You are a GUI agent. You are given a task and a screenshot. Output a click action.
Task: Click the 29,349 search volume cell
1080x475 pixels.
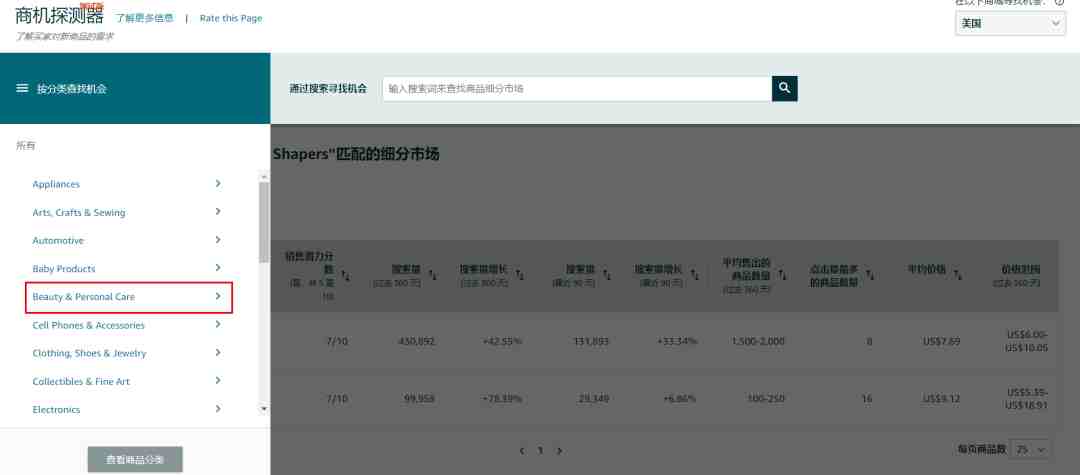coord(592,398)
